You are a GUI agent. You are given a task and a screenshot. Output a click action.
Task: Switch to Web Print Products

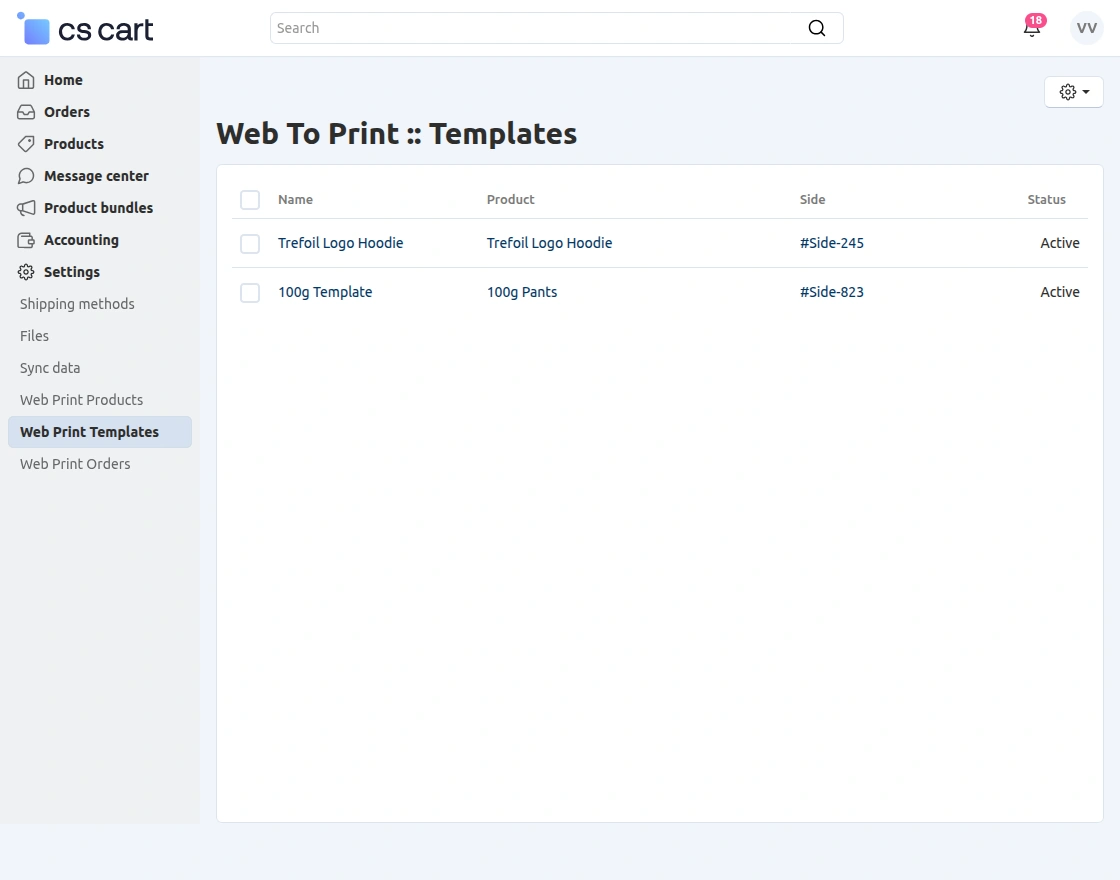click(80, 399)
